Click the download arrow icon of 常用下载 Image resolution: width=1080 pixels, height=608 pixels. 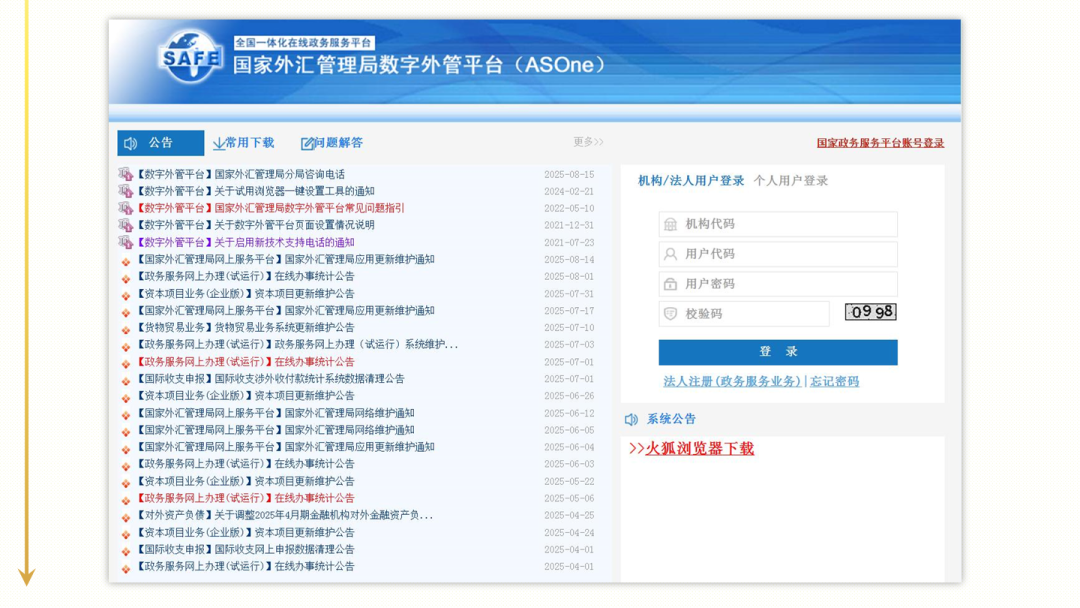tap(219, 143)
